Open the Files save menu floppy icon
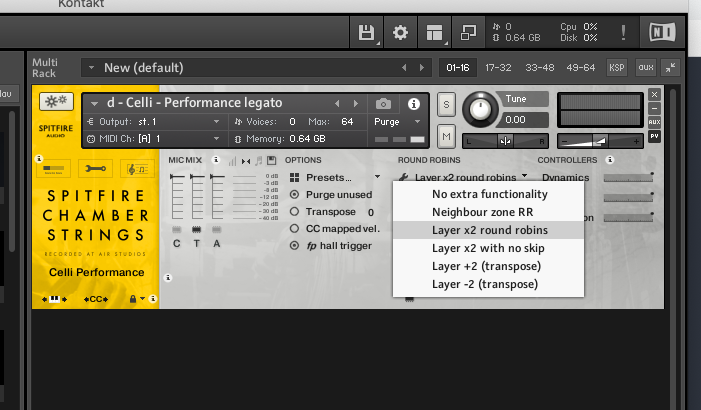The image size is (701, 410). (366, 33)
